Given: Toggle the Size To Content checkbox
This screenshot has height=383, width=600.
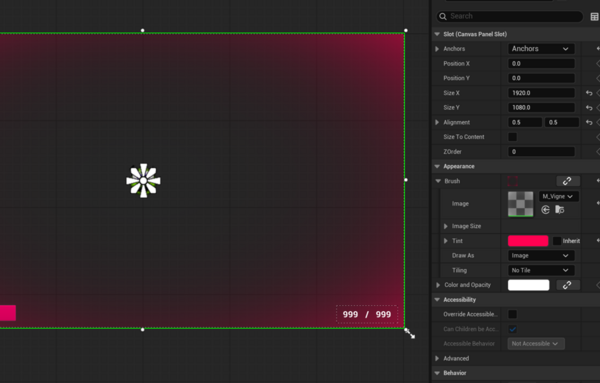Looking at the screenshot, I should [512, 137].
